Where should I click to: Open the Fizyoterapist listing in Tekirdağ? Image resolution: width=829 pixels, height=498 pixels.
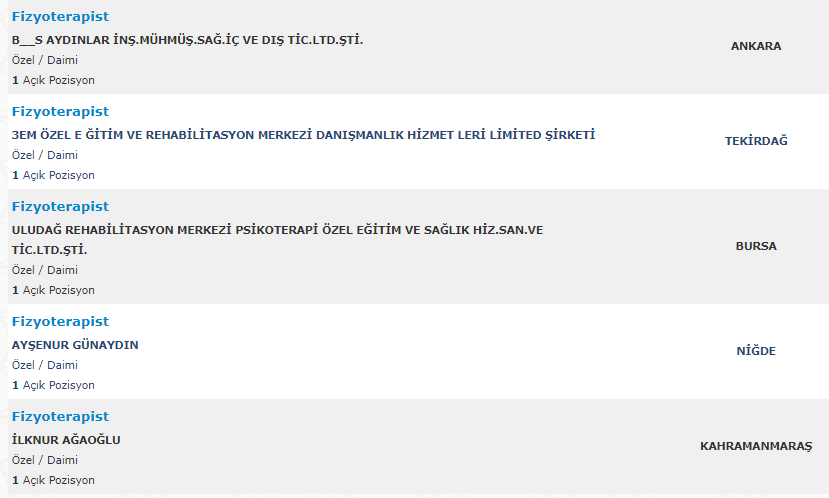pos(60,111)
